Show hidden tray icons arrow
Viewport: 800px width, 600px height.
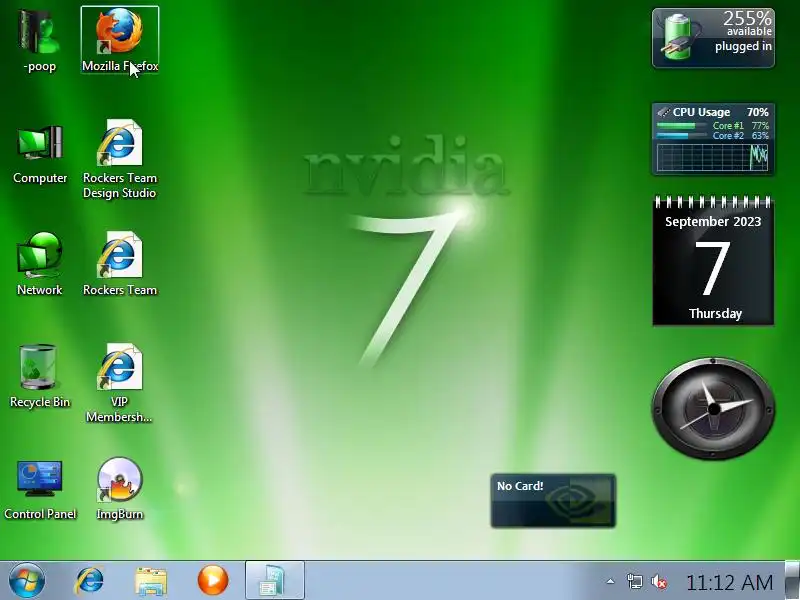[610, 581]
